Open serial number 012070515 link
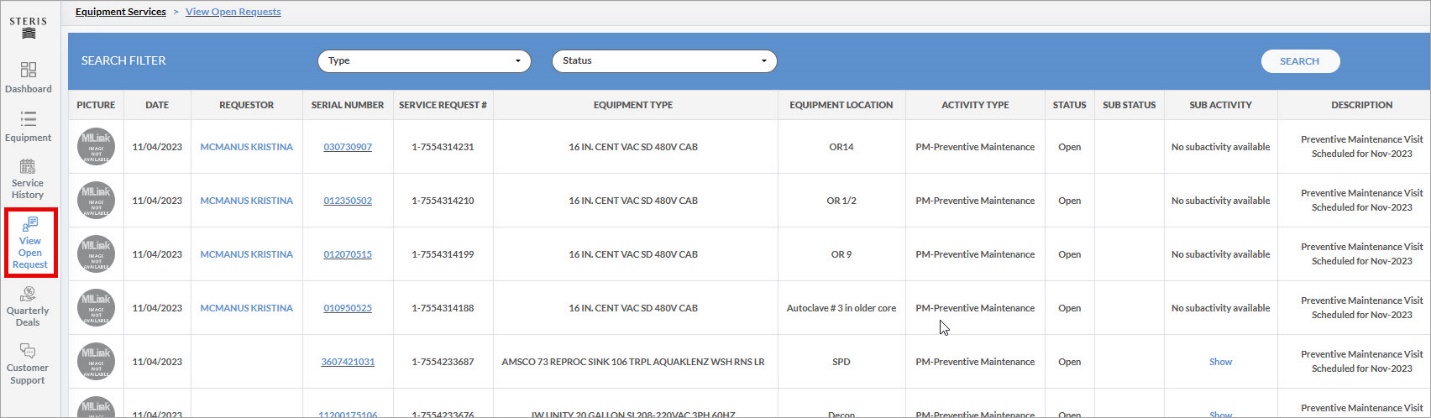 pos(347,254)
